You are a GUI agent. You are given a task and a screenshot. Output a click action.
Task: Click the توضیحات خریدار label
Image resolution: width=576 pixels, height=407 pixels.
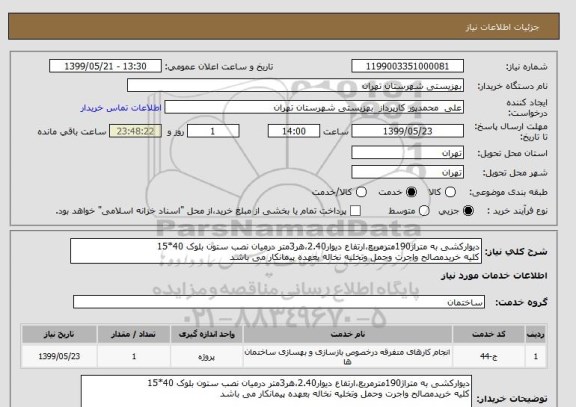click(512, 399)
